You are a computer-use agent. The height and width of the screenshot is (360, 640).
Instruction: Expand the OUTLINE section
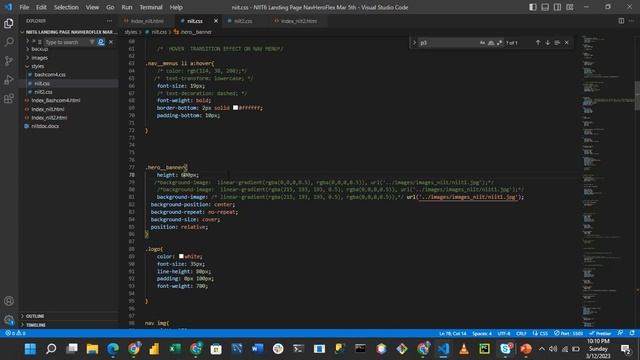35,316
